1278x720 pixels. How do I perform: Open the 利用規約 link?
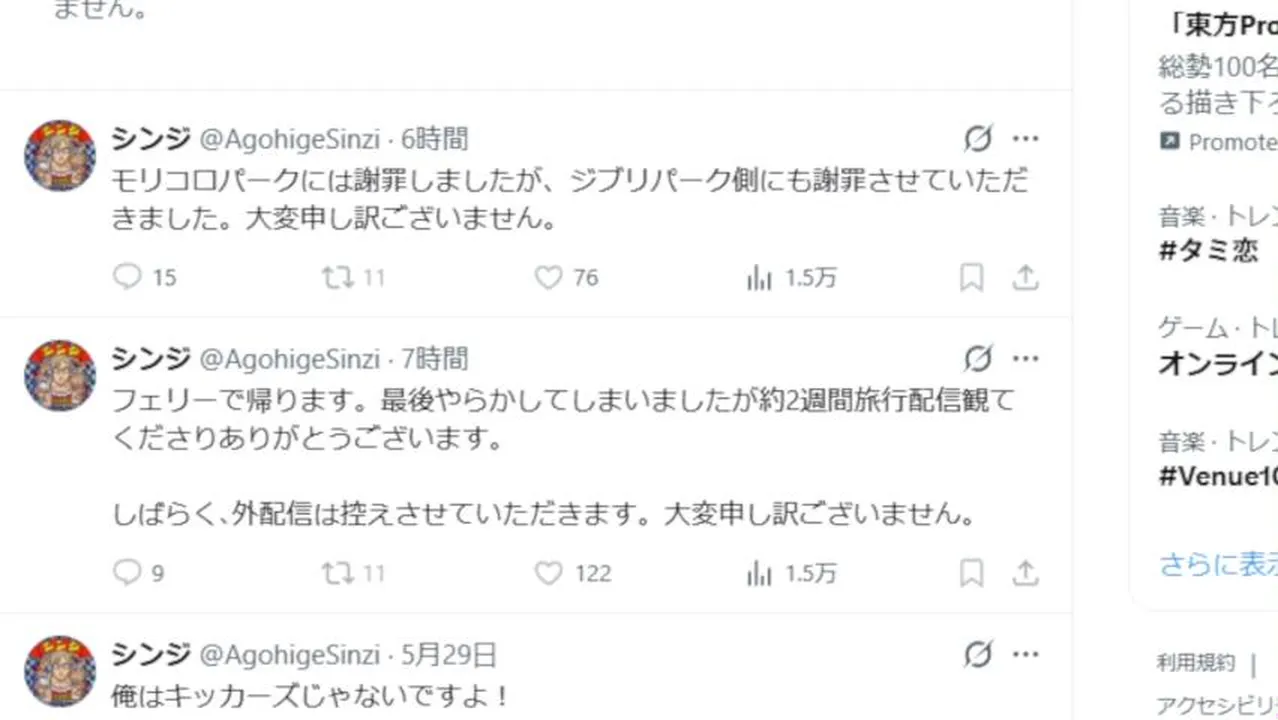[x=1196, y=662]
